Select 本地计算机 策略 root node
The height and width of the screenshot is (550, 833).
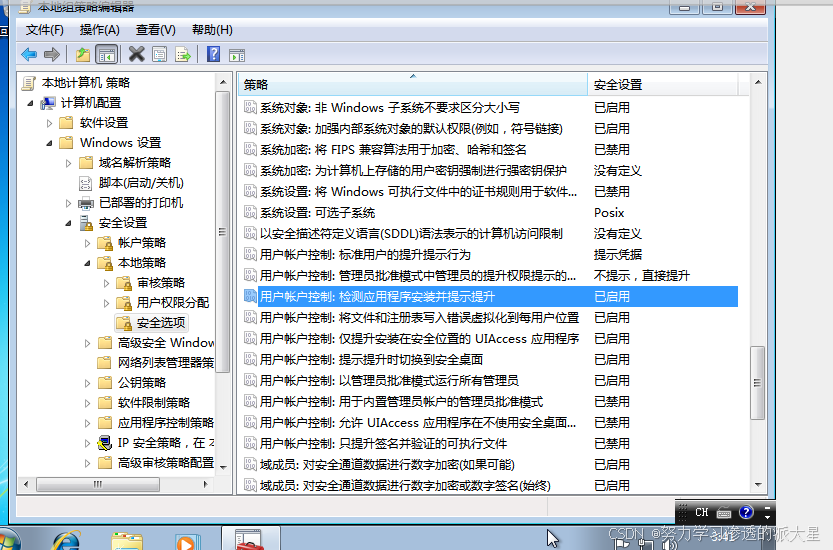coord(86,83)
